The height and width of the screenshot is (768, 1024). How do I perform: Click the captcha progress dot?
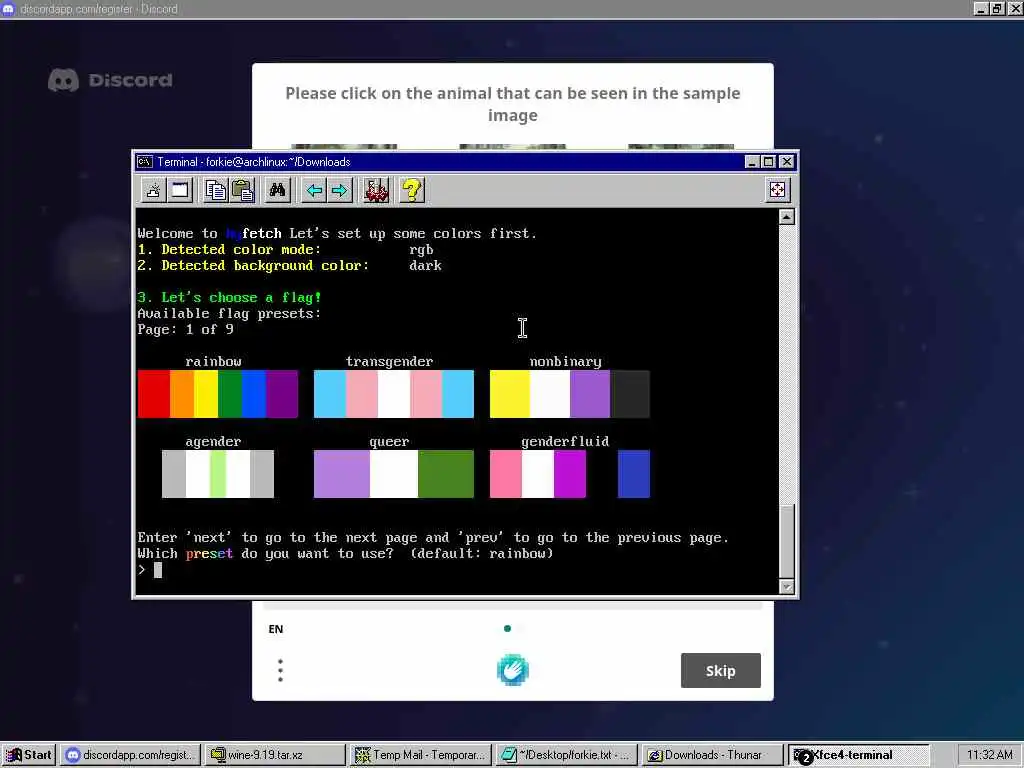pos(507,629)
